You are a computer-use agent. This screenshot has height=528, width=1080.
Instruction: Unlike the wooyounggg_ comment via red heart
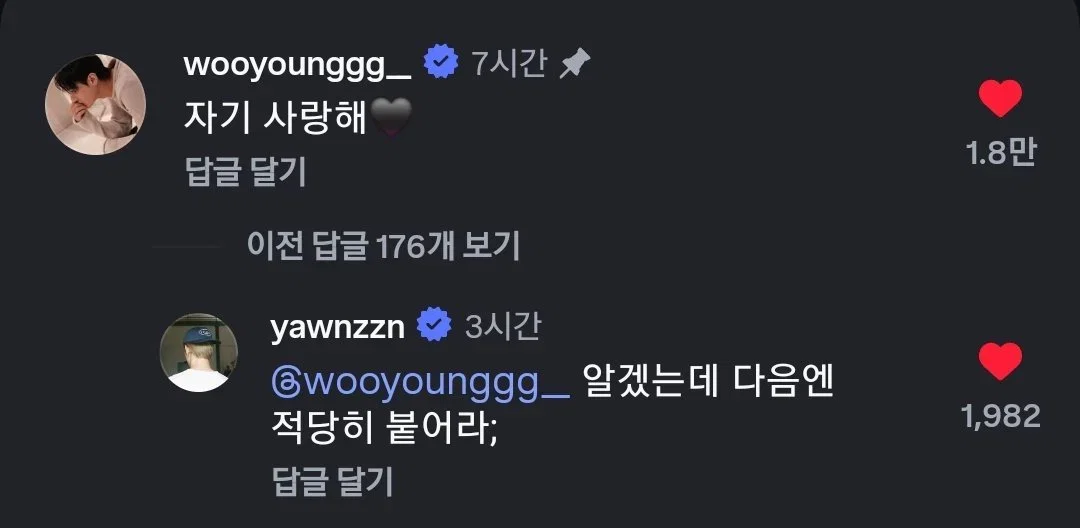tap(1000, 98)
